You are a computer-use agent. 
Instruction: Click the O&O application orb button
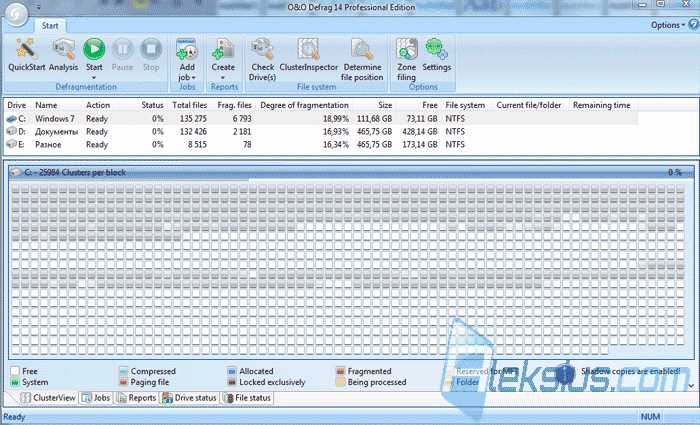17,15
